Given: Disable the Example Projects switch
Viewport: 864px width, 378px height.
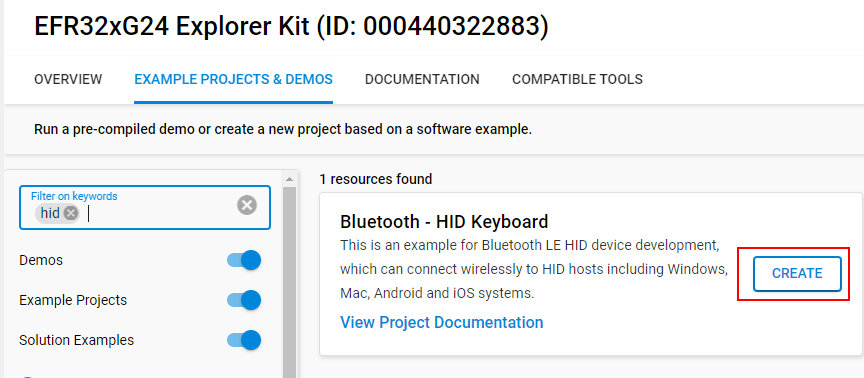Looking at the screenshot, I should [244, 300].
